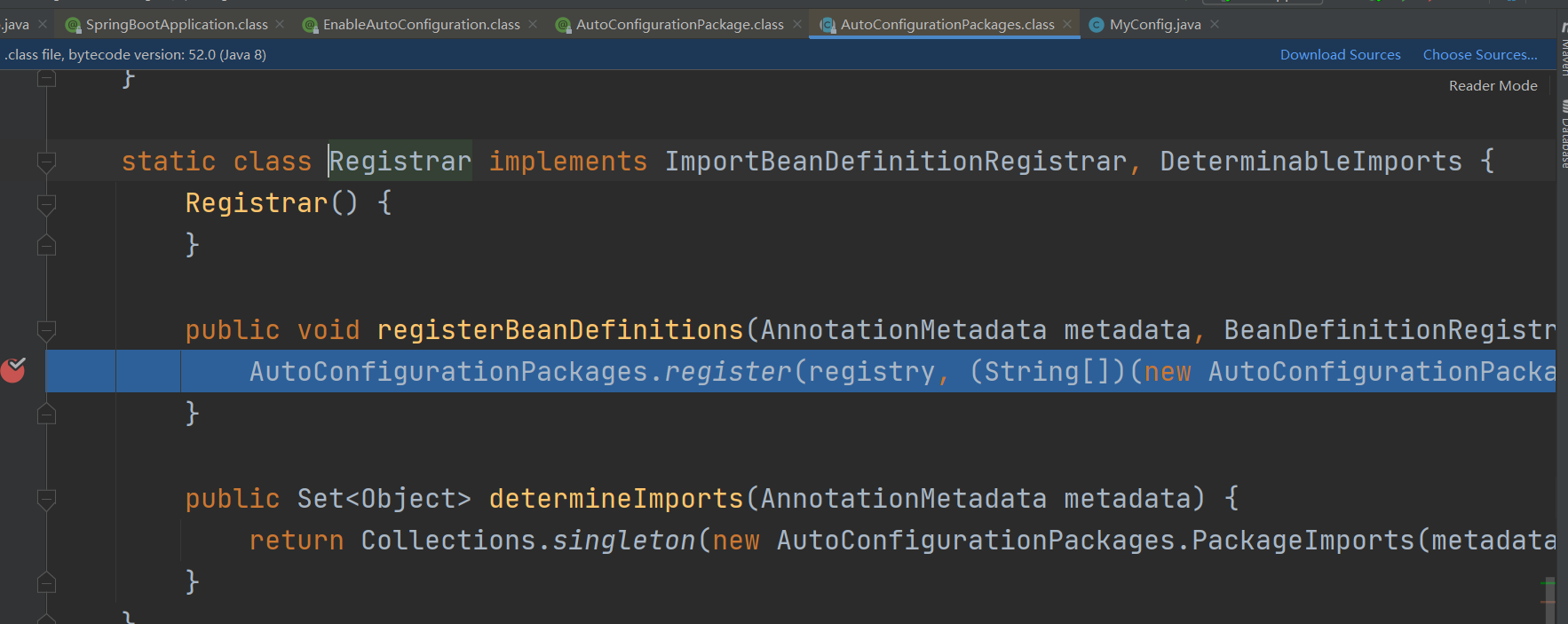1568x624 pixels.
Task: Click the AutoConfigurationPackage.class file icon
Action: pyautogui.click(x=563, y=25)
